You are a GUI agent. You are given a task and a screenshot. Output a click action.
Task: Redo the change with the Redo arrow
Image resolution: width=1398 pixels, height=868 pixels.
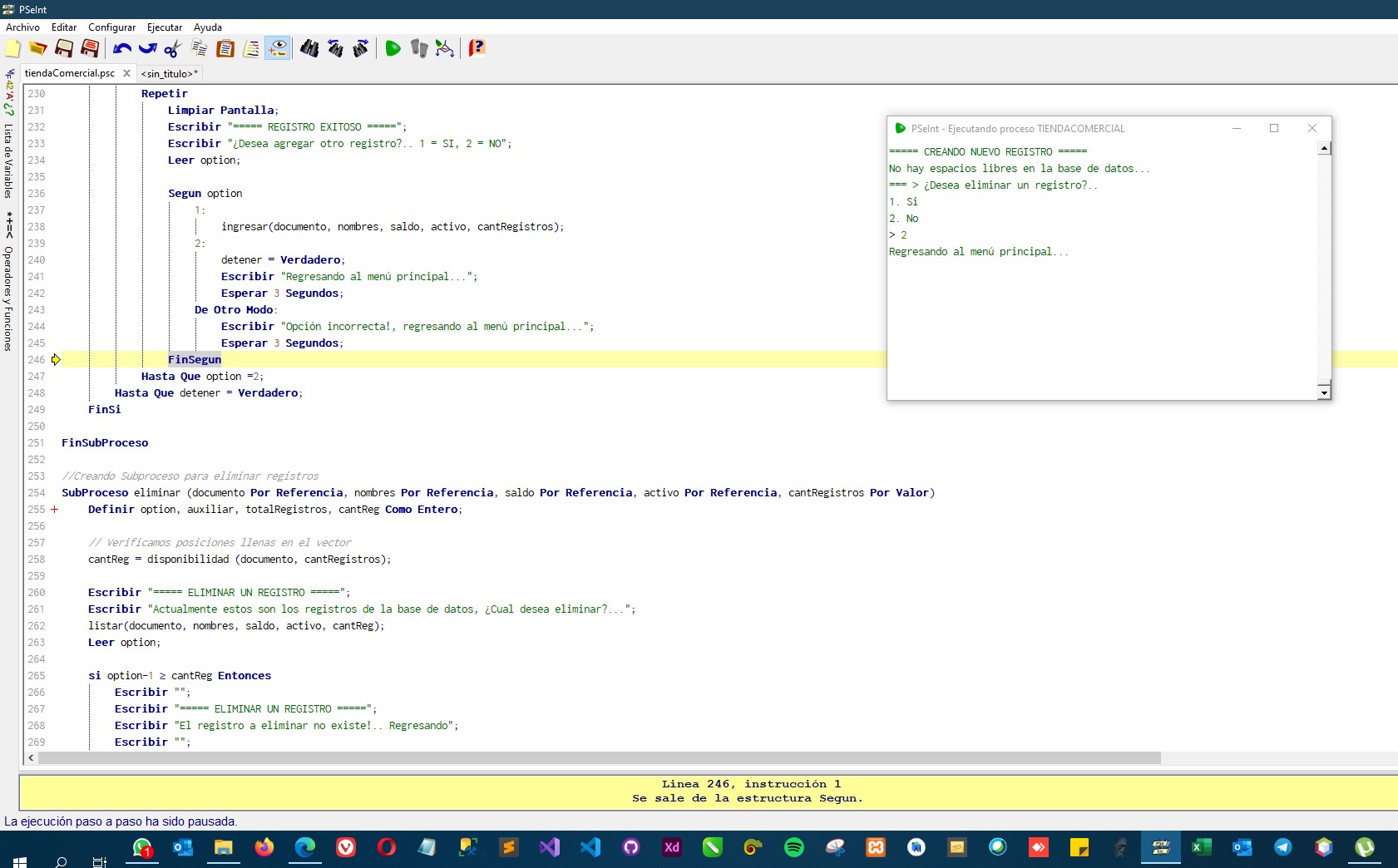(148, 49)
